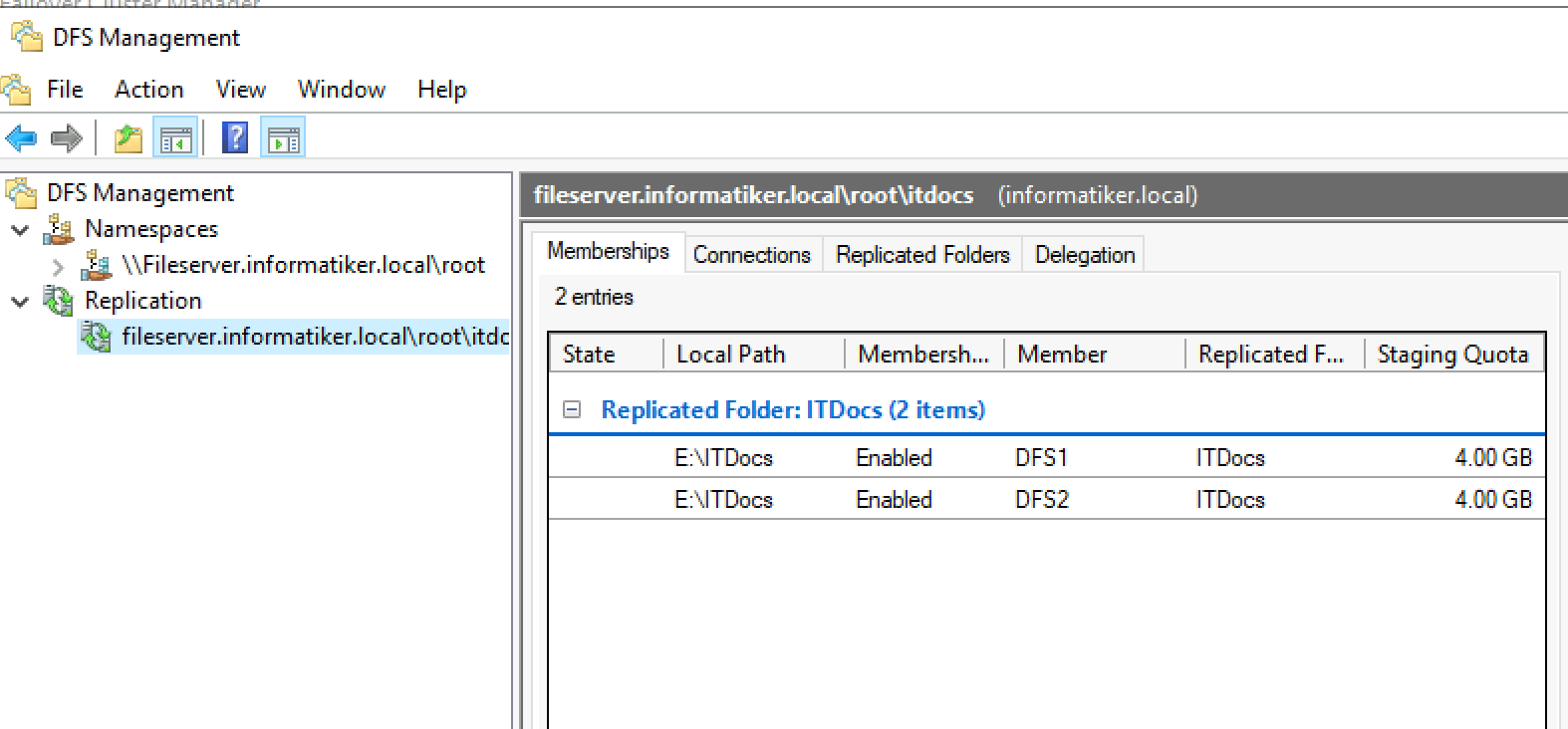Click the Forward arrow toolbar icon
The height and width of the screenshot is (729, 1568).
click(x=66, y=137)
